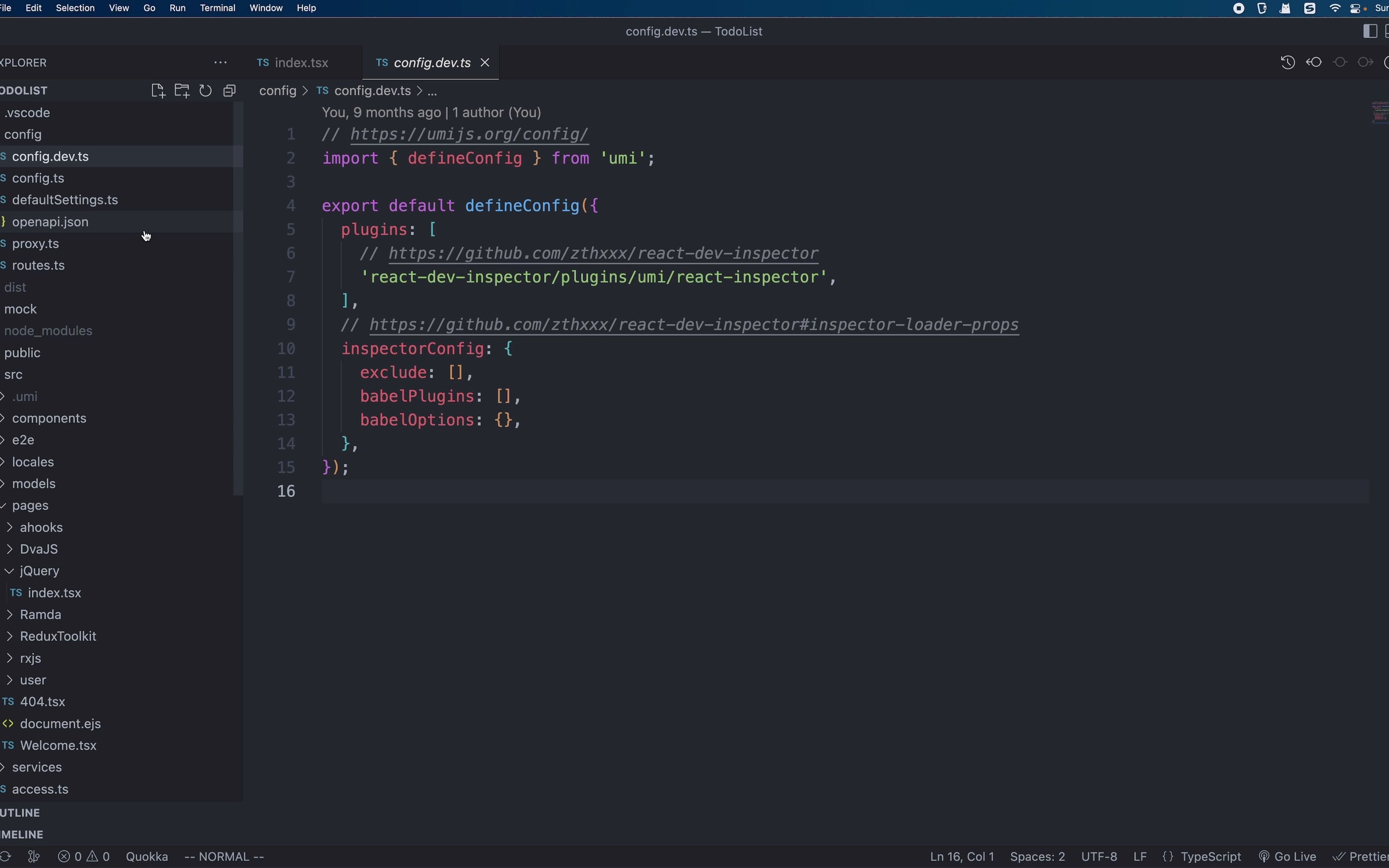This screenshot has height=868, width=1389.
Task: Open file history clock icon
Action: point(1288,63)
